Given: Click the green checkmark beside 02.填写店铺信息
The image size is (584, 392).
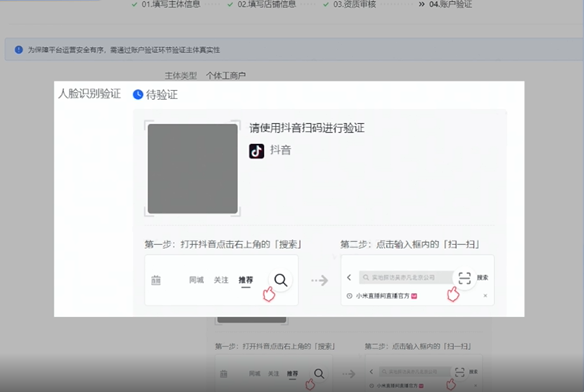Looking at the screenshot, I should pyautogui.click(x=231, y=4).
